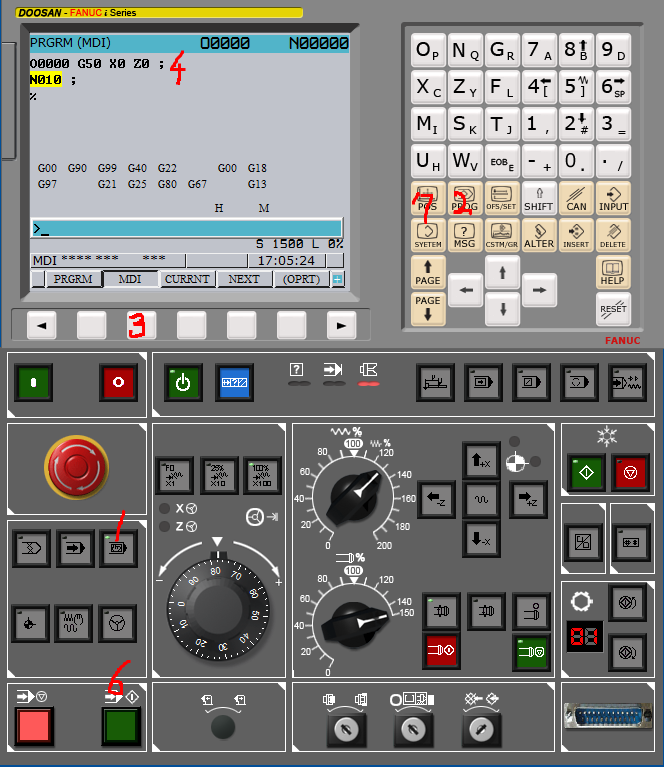Jog the axis with +Z arrow button
The width and height of the screenshot is (664, 767).
click(x=528, y=499)
